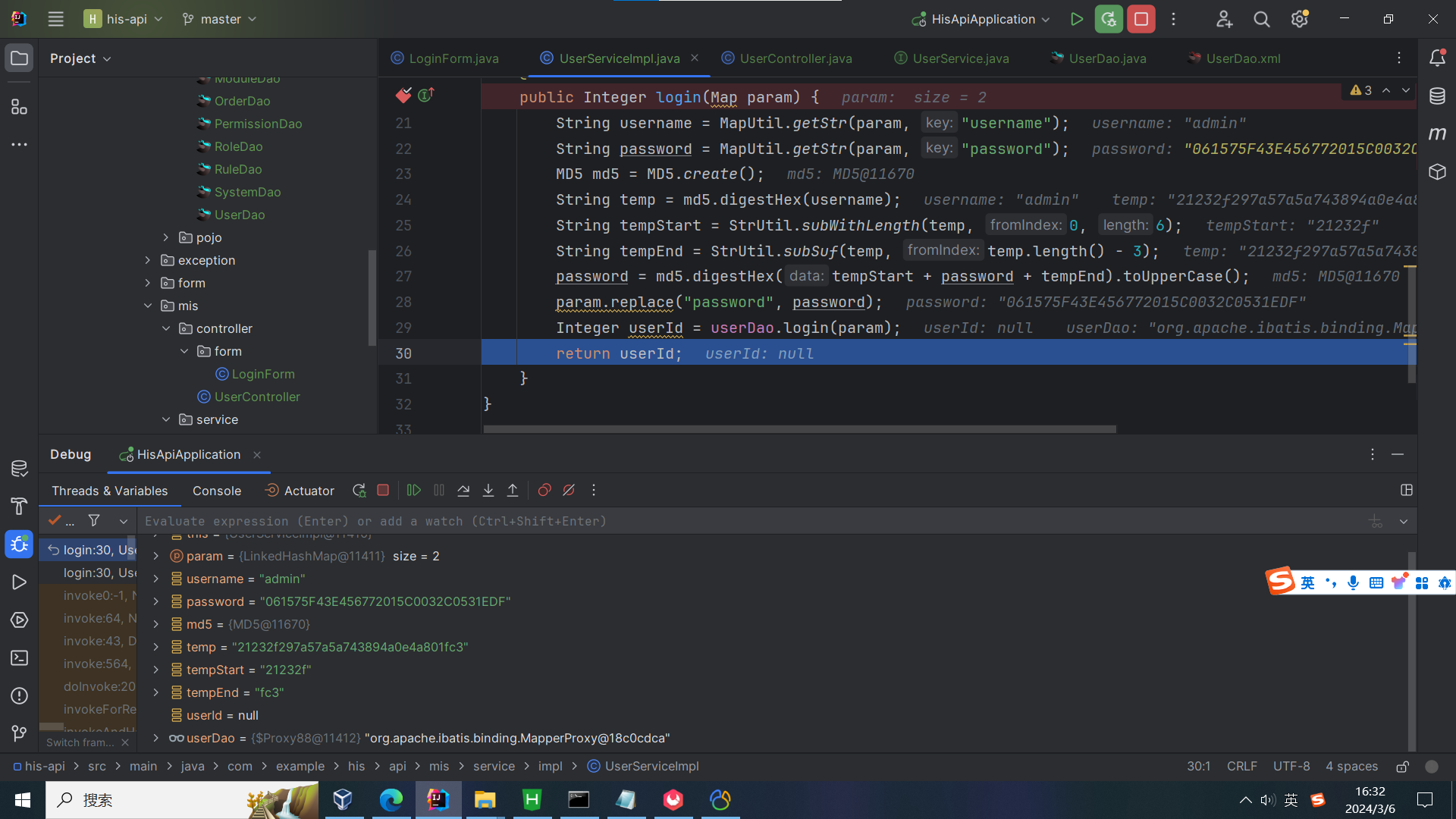Select LoginForm class in project tree
This screenshot has width=1456, height=819.
tap(263, 374)
